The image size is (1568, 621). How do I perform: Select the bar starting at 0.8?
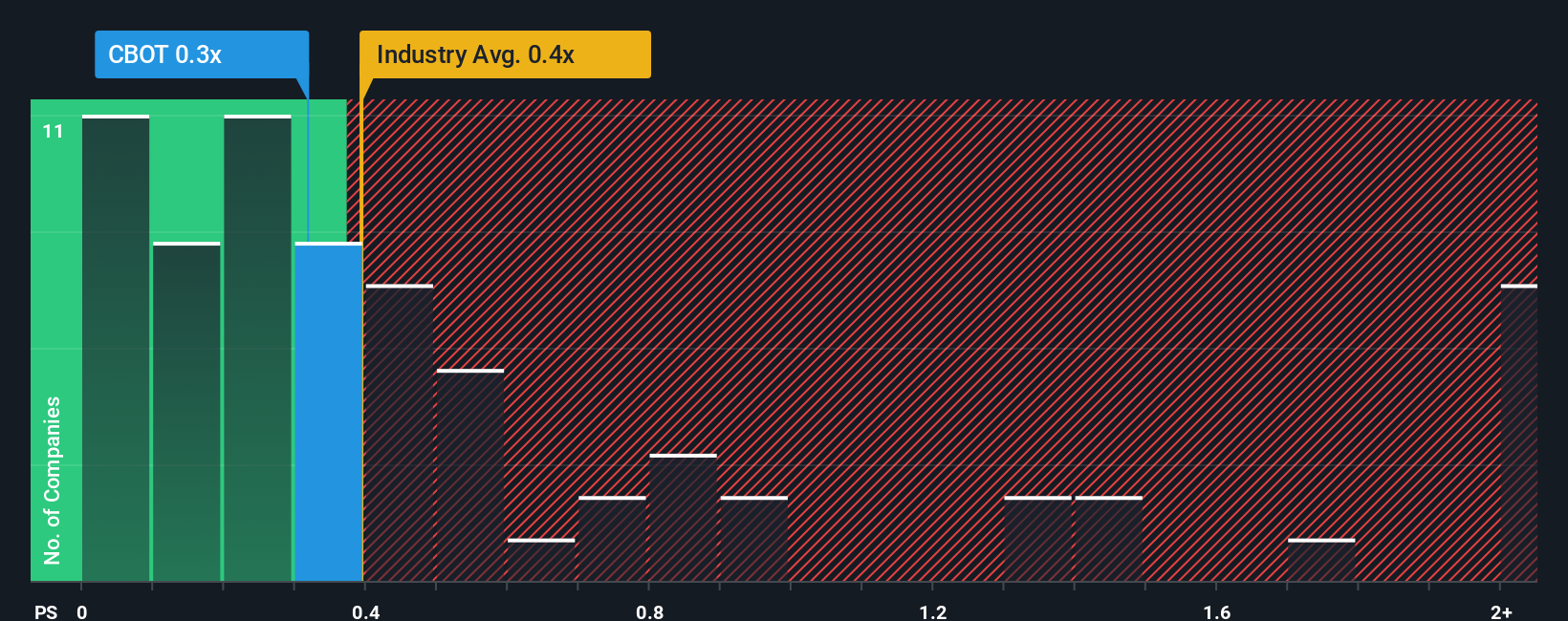click(x=684, y=518)
